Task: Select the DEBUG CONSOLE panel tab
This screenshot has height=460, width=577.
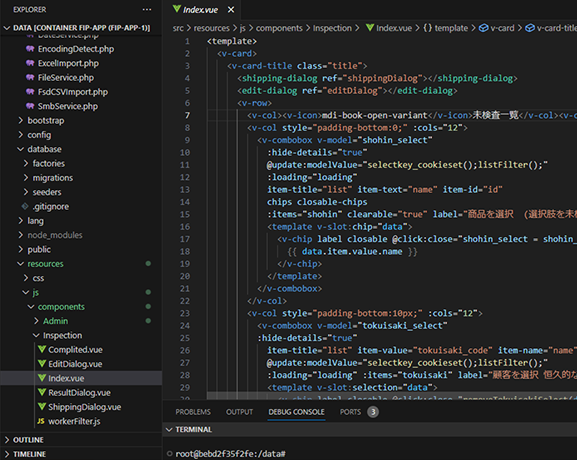Action: click(296, 411)
